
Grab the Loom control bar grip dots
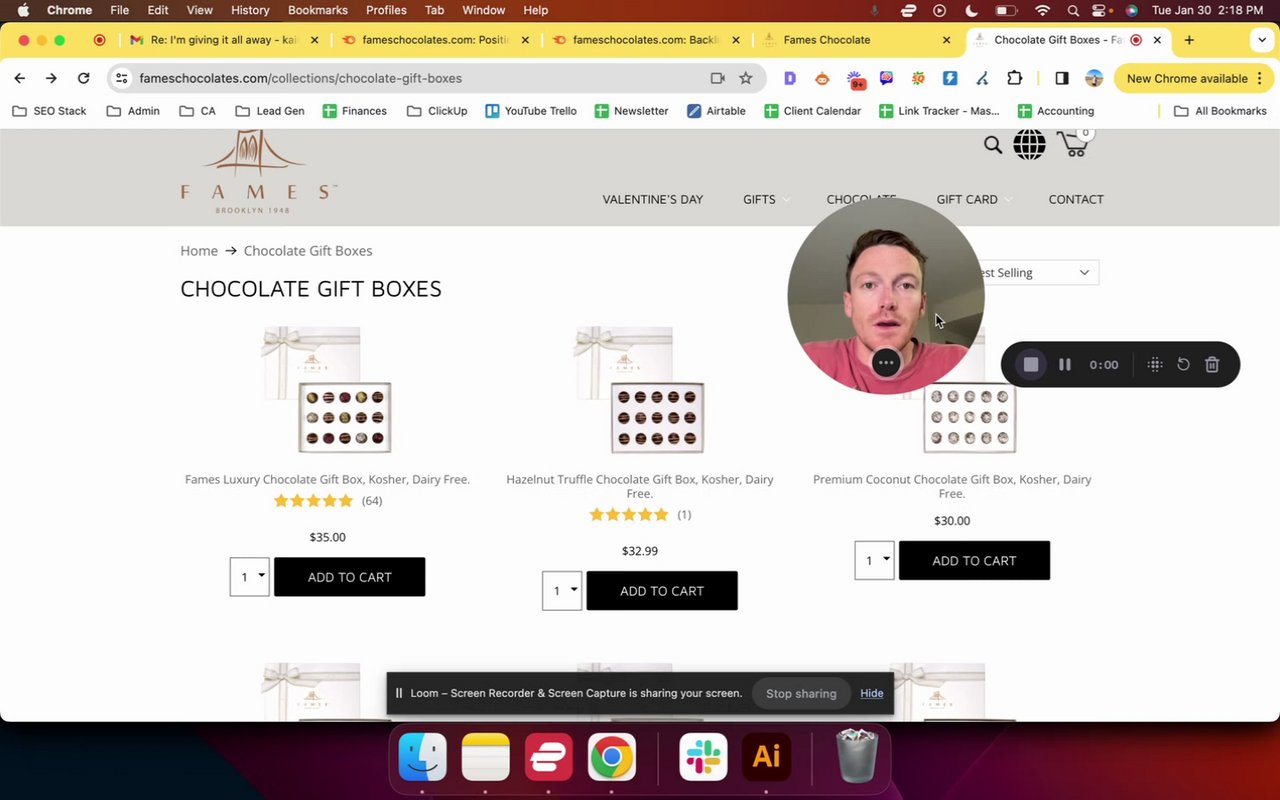tap(1155, 365)
